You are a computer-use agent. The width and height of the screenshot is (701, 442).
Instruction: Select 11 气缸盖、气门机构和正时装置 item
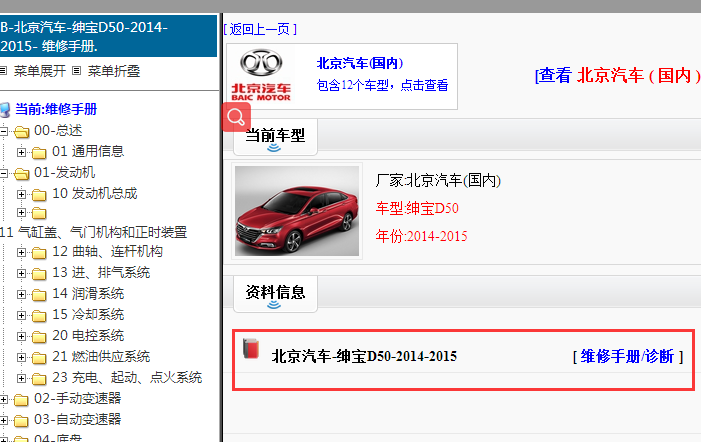pyautogui.click(x=93, y=232)
